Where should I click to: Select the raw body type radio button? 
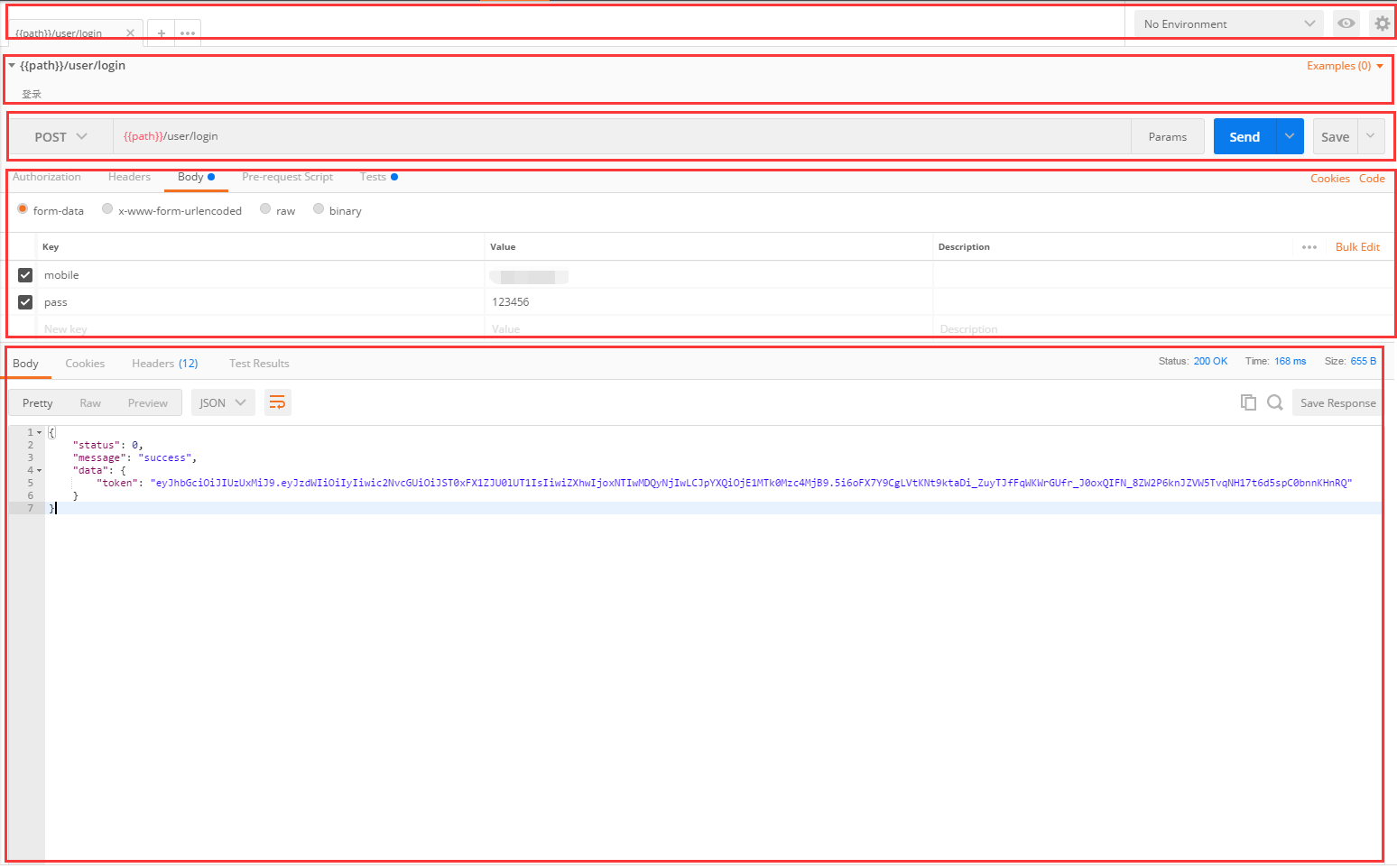tap(265, 209)
